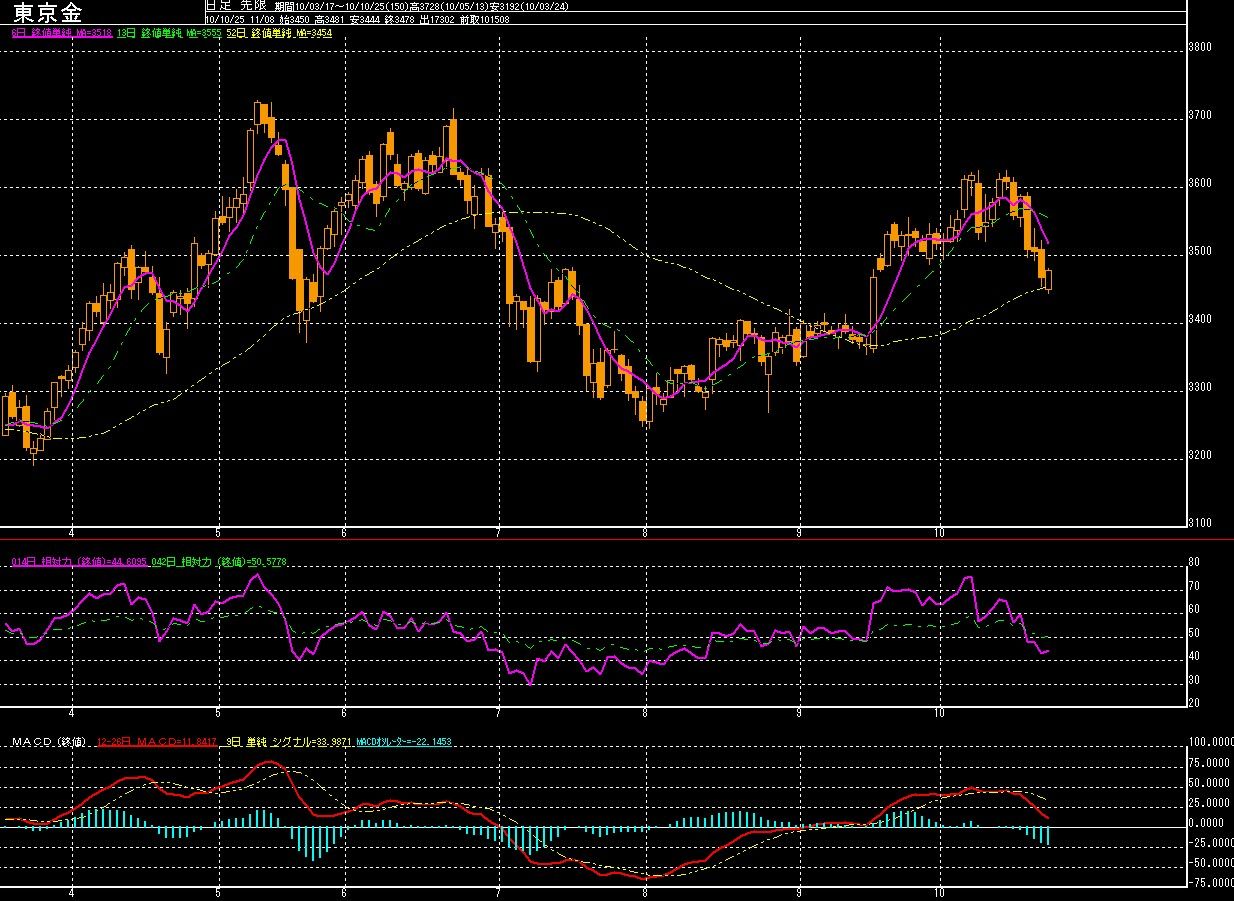Click month 9 label under price chart
The width and height of the screenshot is (1234, 901).
[800, 534]
